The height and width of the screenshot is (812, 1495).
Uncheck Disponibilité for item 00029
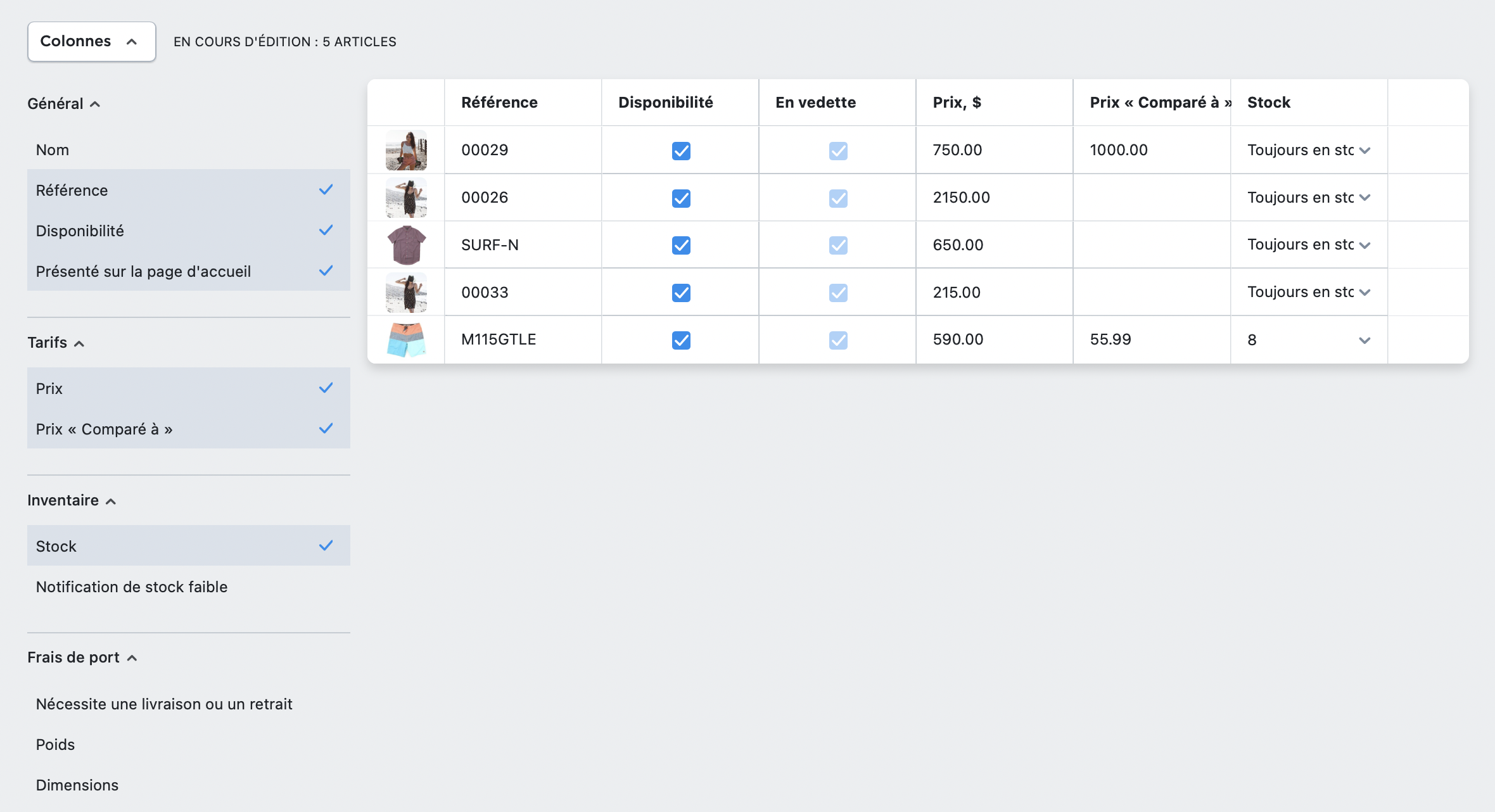(681, 151)
